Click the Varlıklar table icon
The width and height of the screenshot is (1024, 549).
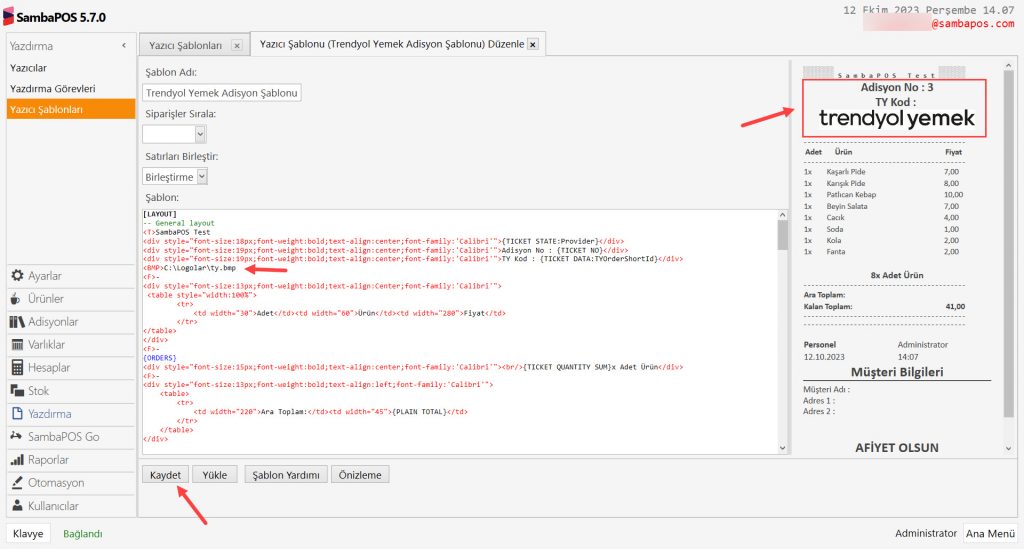coord(18,345)
